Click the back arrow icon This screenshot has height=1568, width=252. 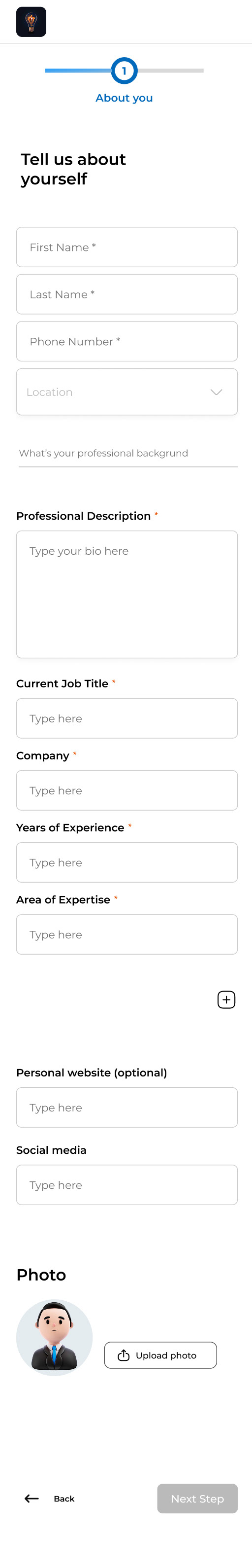(31, 1498)
